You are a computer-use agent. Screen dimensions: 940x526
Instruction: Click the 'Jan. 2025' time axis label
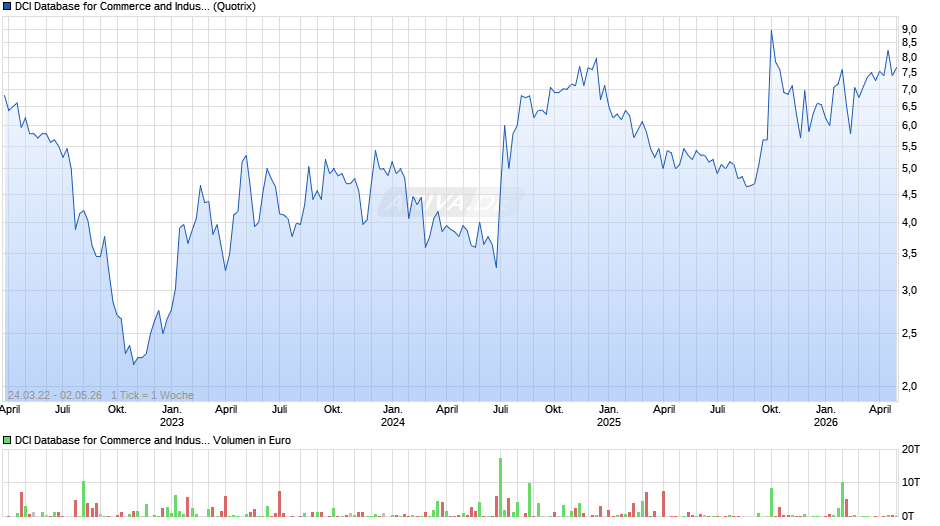click(x=608, y=416)
